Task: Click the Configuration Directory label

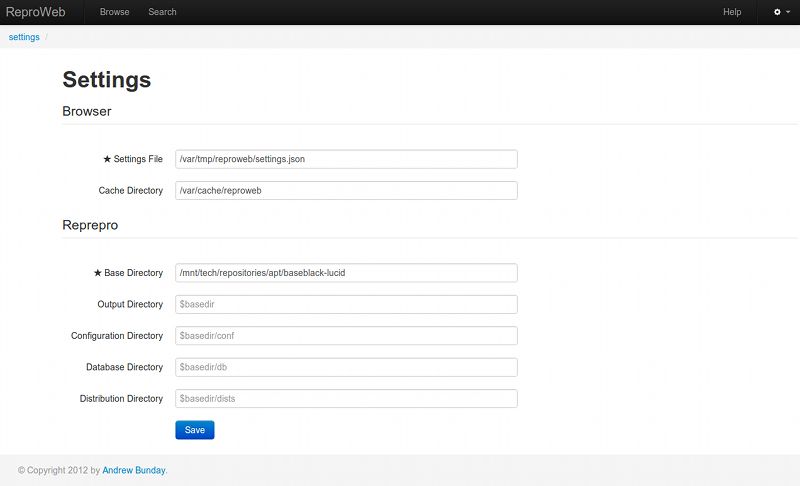Action: (x=117, y=336)
